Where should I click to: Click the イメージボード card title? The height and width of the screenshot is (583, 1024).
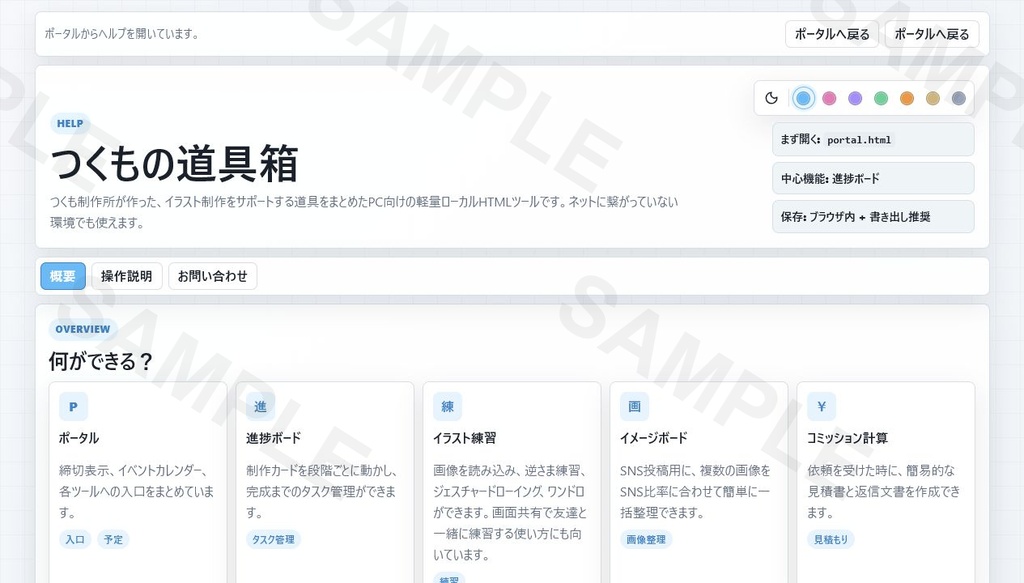[x=654, y=438]
